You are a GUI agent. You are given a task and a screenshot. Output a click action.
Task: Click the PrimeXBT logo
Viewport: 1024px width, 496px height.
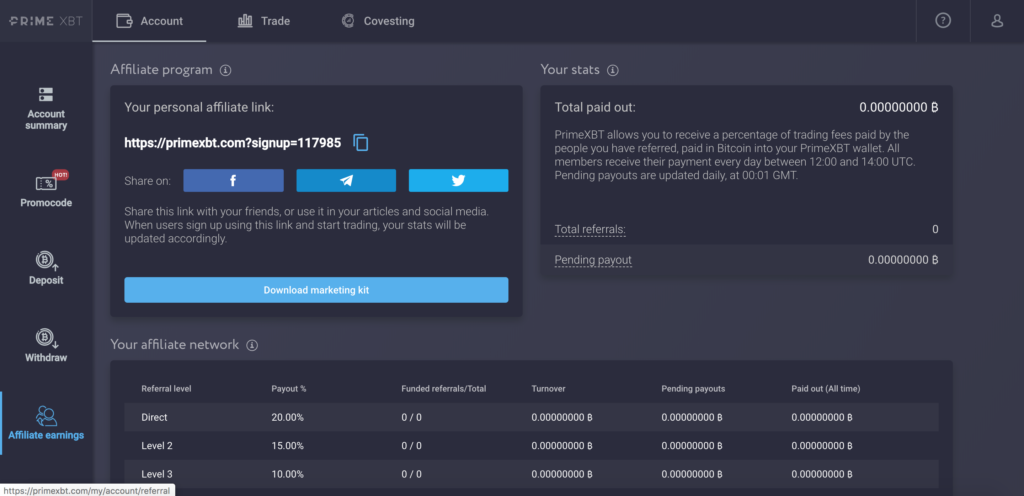click(46, 21)
